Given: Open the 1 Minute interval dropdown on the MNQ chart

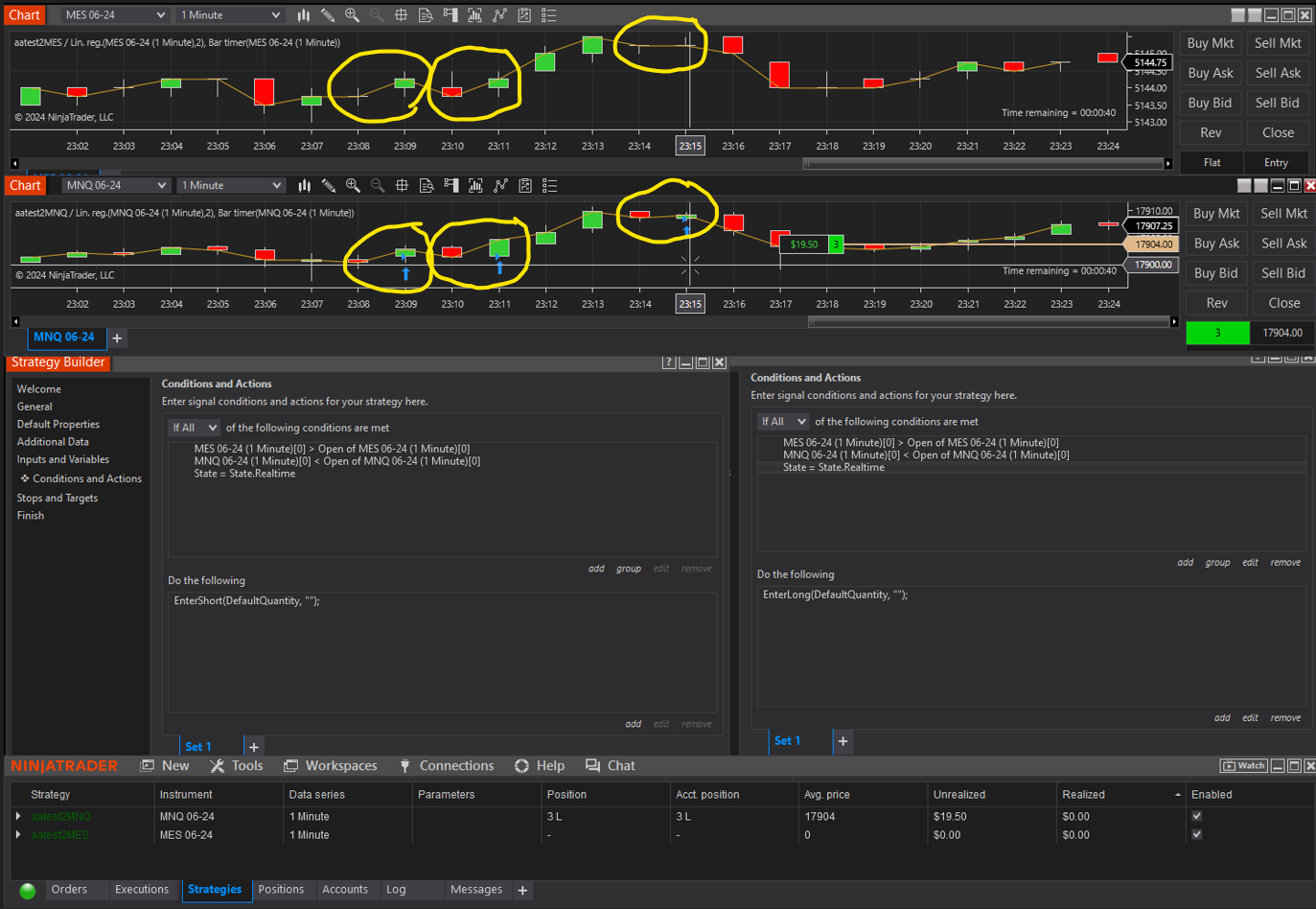Looking at the screenshot, I should [232, 186].
